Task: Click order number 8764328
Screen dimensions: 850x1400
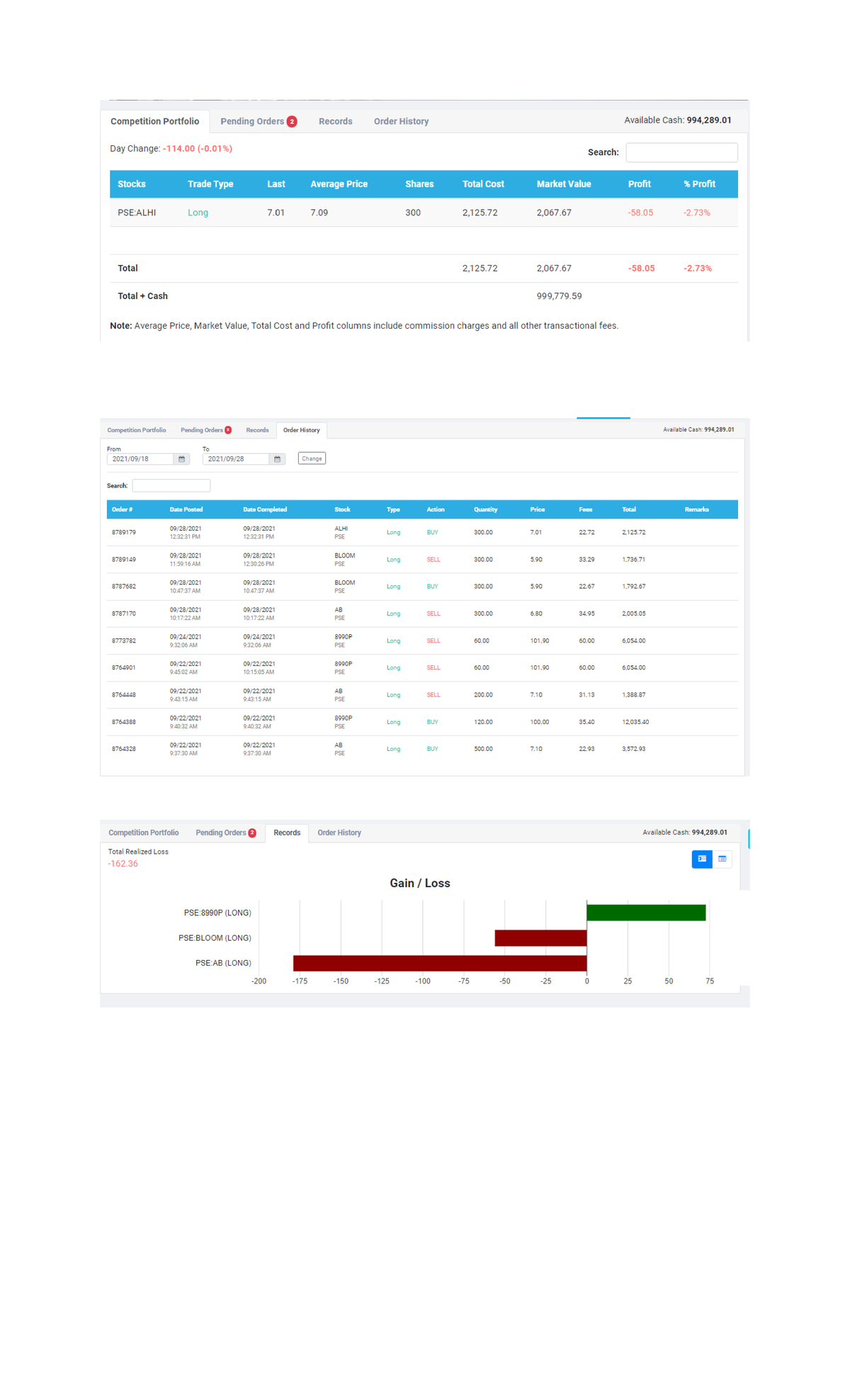Action: click(x=124, y=749)
